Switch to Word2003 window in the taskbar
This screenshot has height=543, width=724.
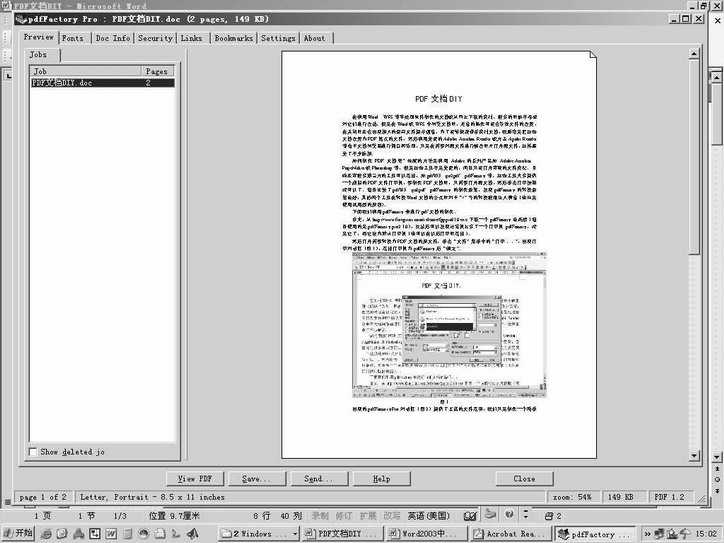tap(429, 534)
